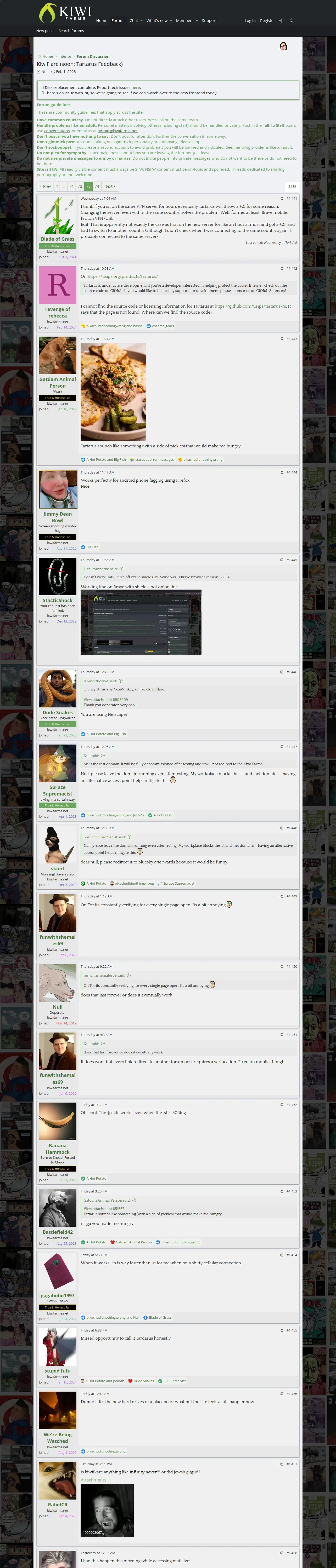Click the Log in link
This screenshot has width=336, height=1568.
pyautogui.click(x=250, y=21)
